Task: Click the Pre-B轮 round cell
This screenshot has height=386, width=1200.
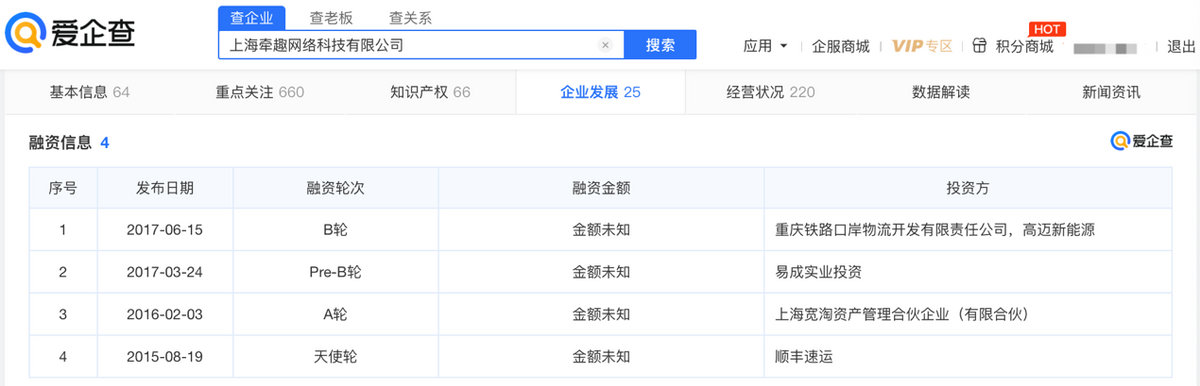Action: (335, 271)
